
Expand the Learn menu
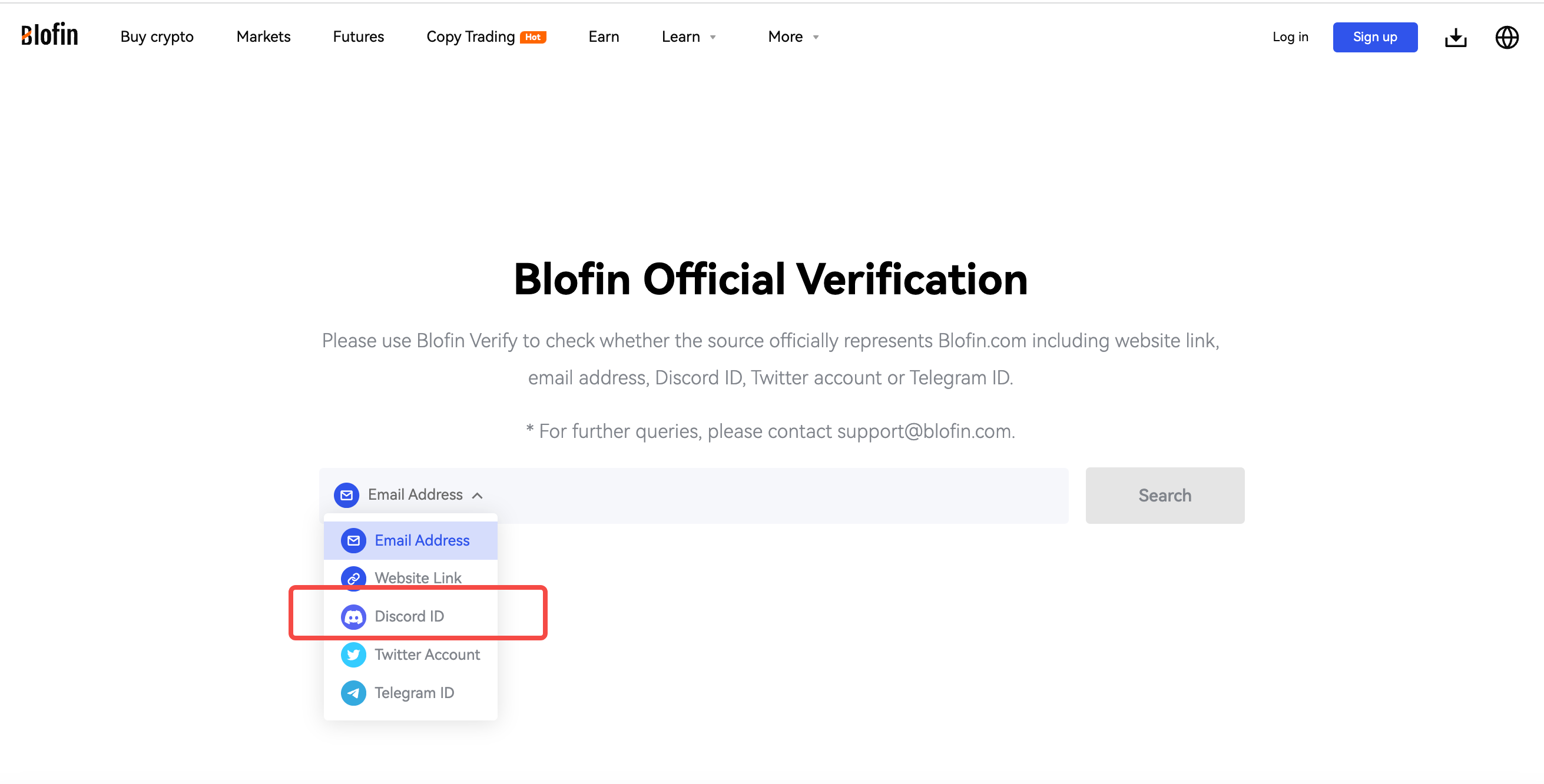coord(689,36)
